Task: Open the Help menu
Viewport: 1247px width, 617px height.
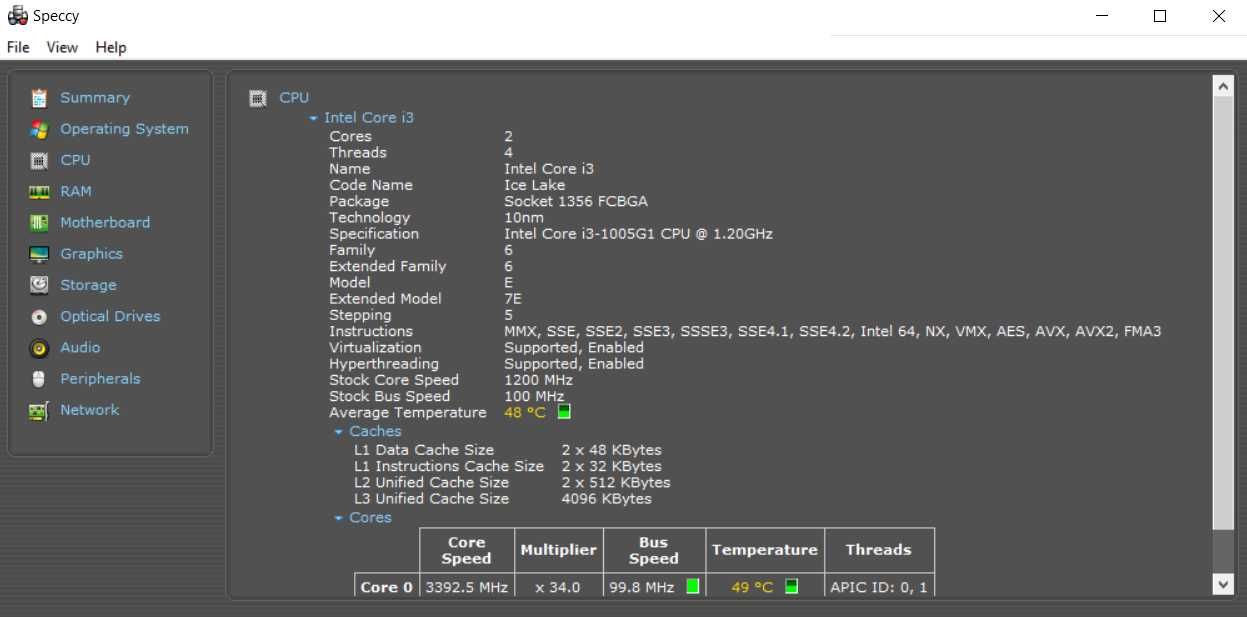Action: [111, 47]
